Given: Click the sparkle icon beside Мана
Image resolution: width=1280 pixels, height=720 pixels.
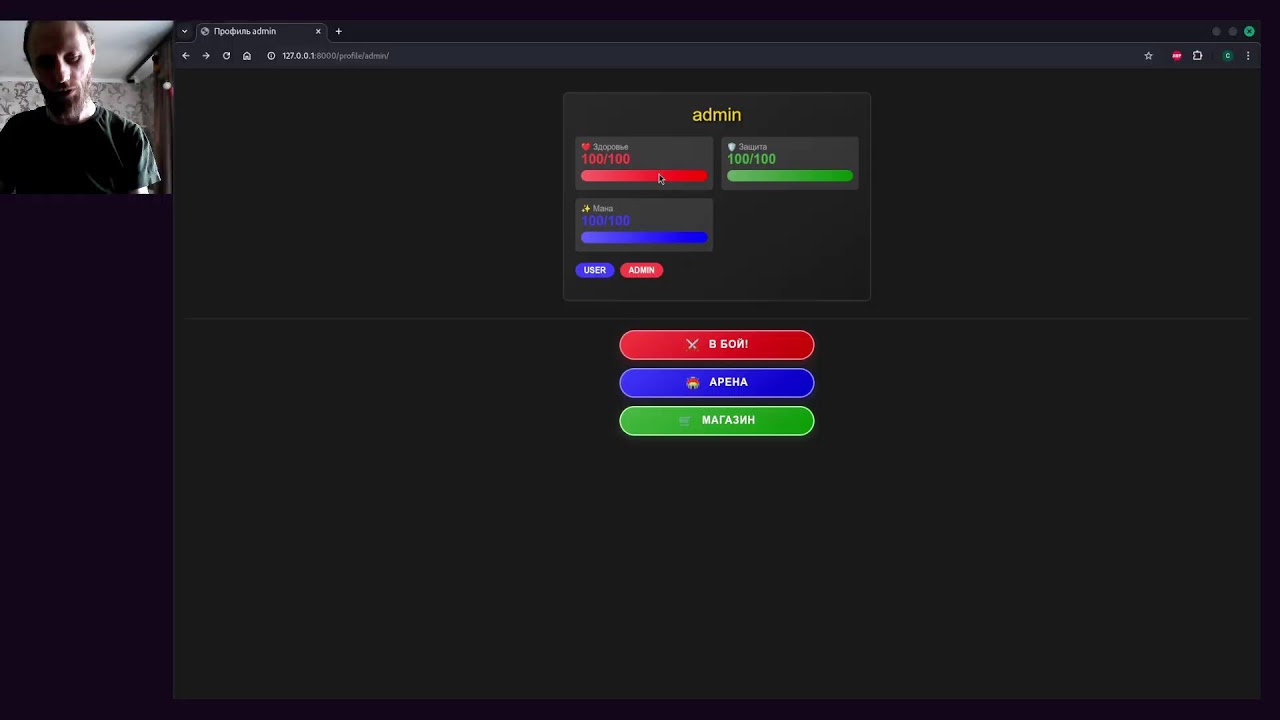Looking at the screenshot, I should coord(586,208).
